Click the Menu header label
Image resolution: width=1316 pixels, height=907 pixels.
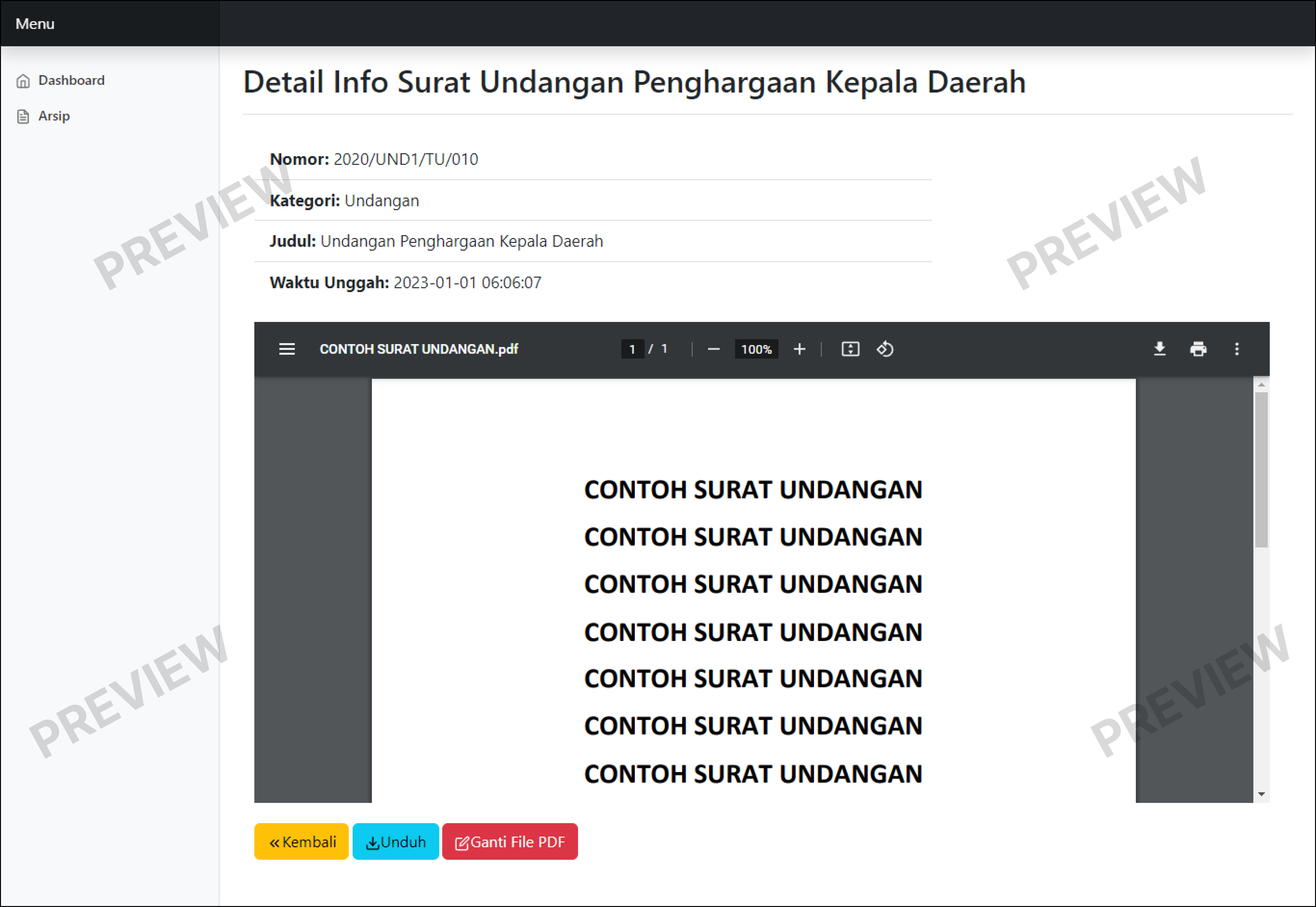coord(35,23)
